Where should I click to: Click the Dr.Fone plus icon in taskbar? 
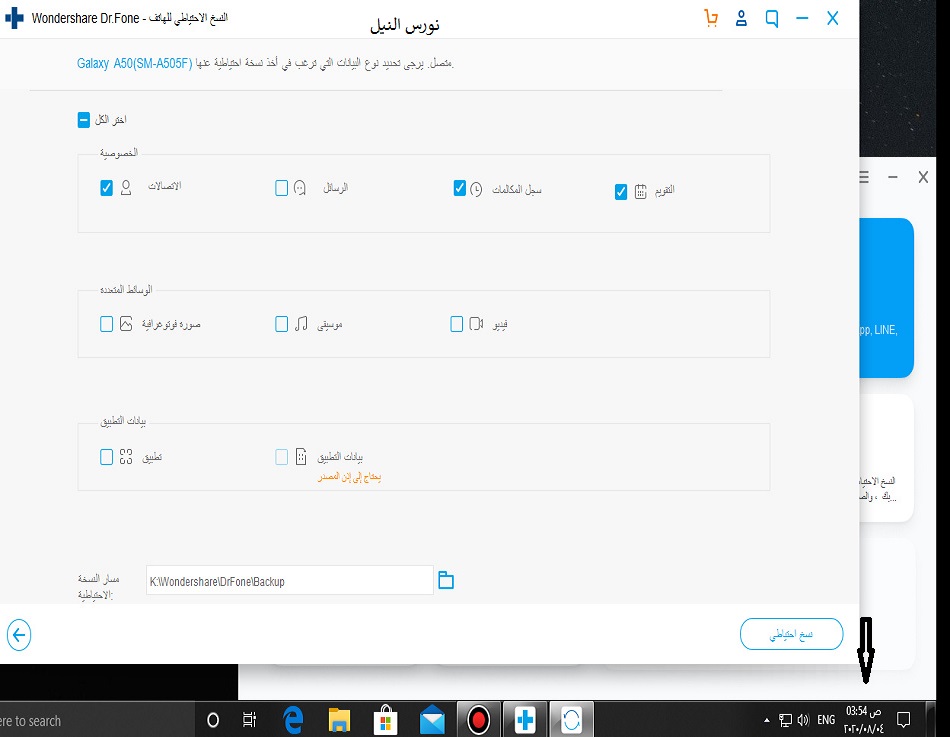coord(524,720)
